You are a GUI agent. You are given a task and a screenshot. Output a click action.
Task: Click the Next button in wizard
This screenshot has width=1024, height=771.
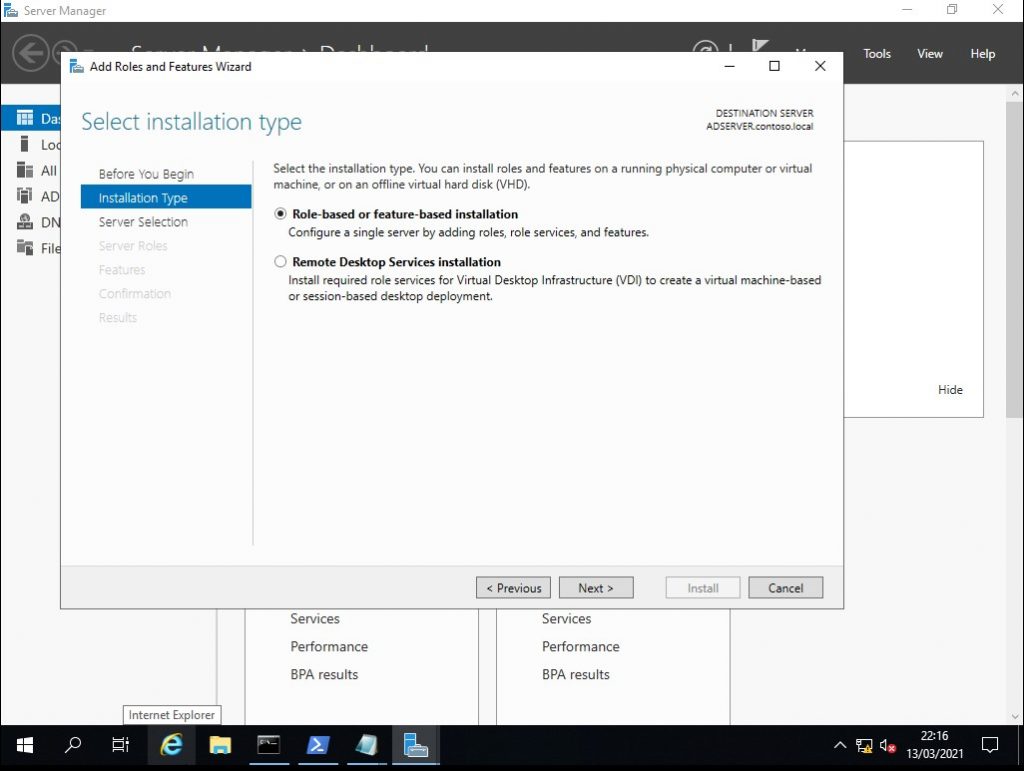coord(595,588)
